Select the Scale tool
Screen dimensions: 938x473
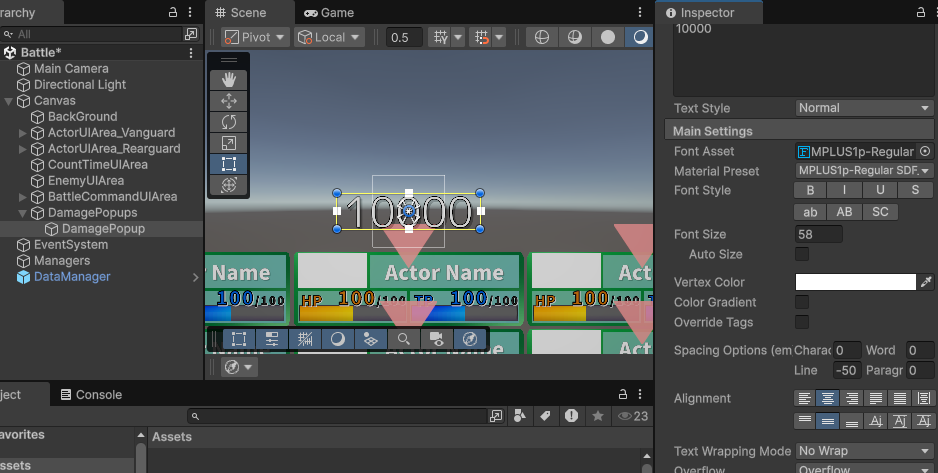228,143
